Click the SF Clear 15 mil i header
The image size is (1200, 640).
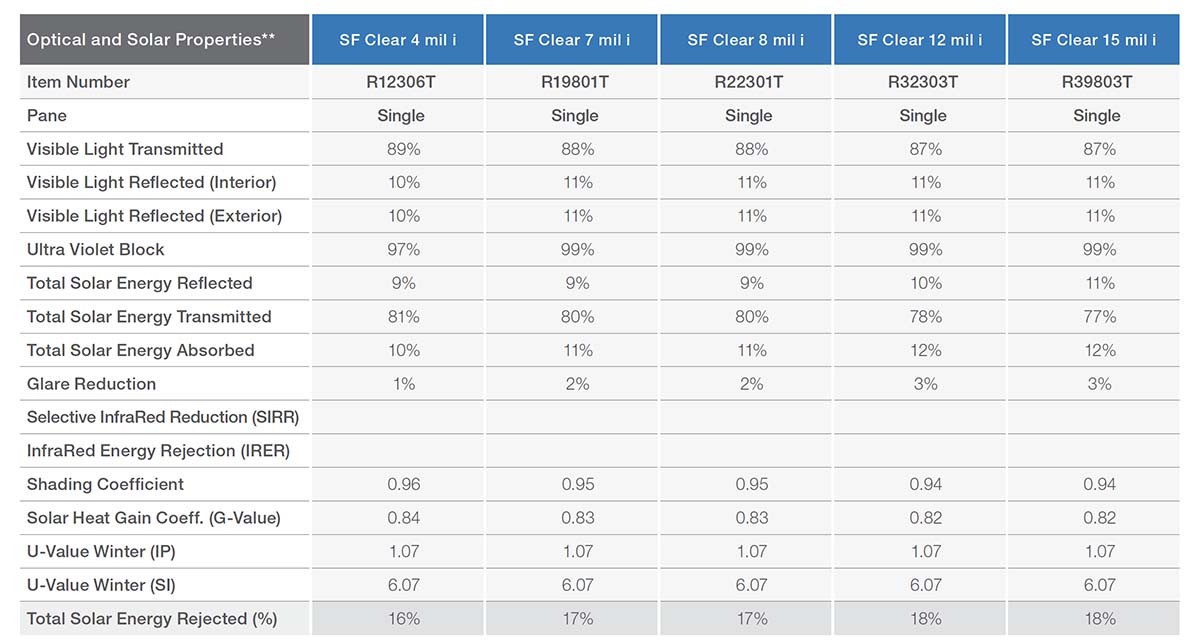point(1094,40)
